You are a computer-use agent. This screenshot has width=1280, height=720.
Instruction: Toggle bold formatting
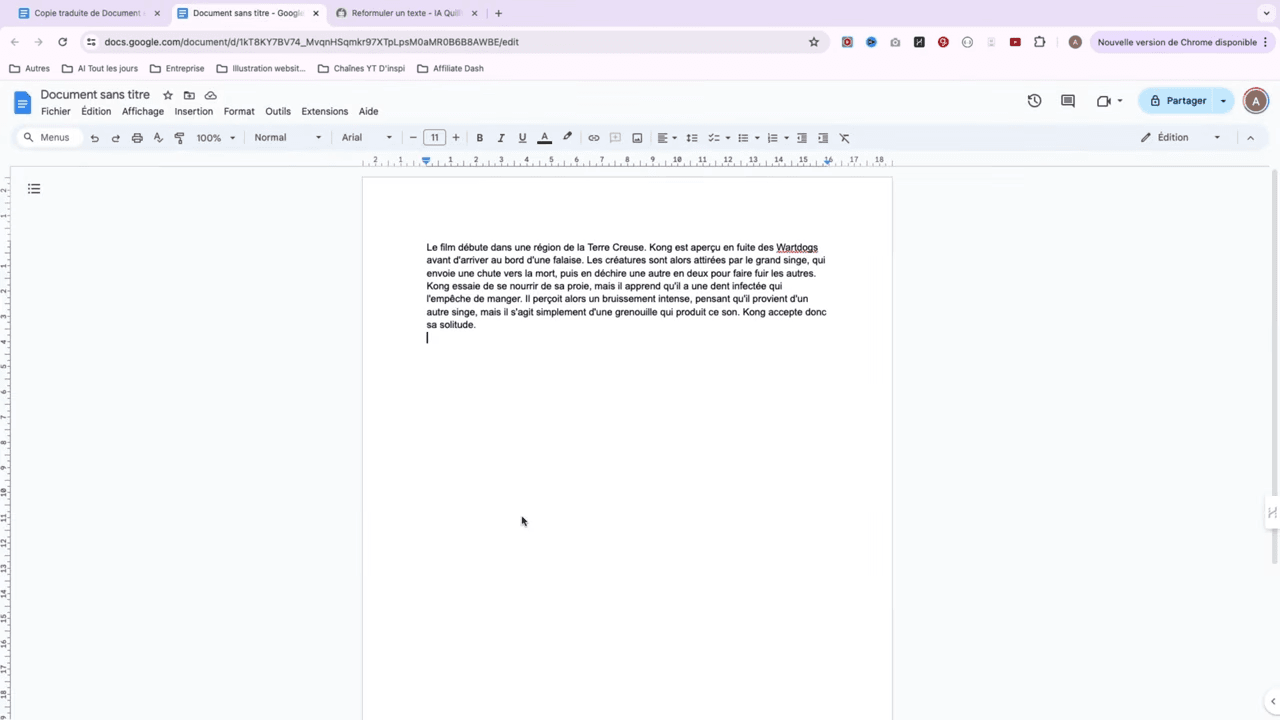480,138
